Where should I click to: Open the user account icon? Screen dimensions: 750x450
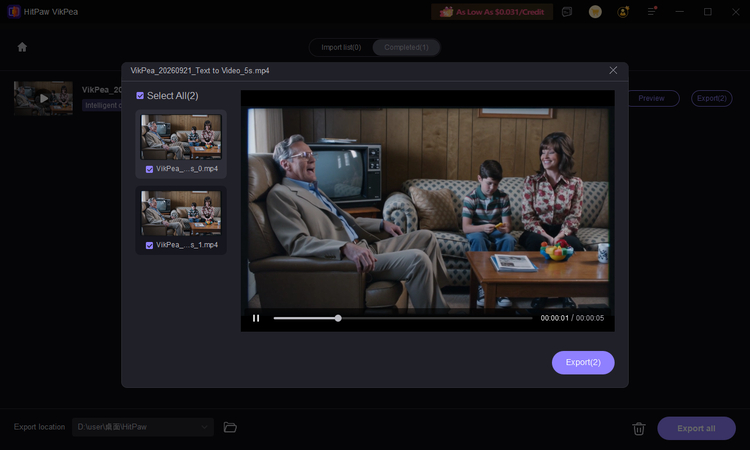pos(623,12)
